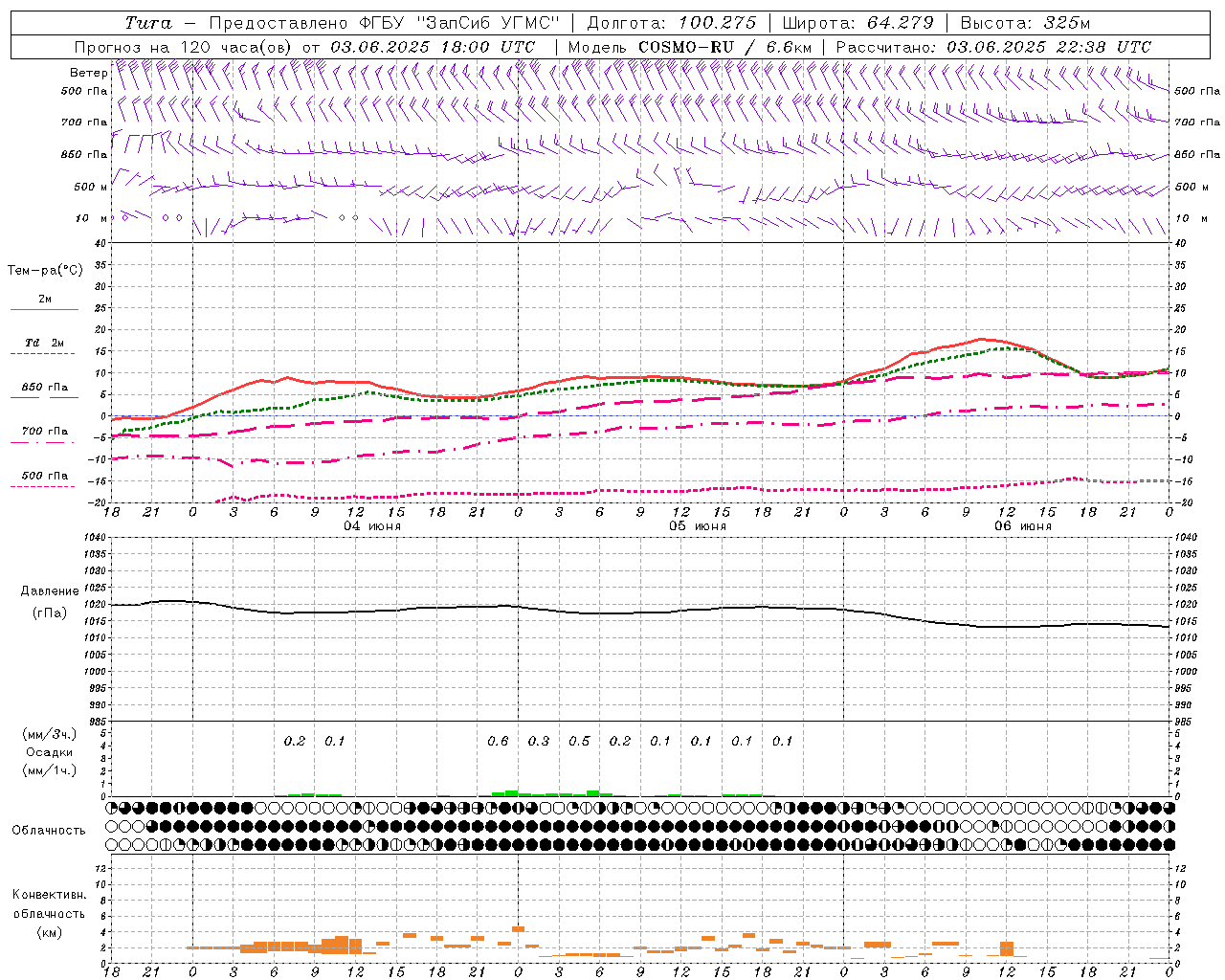Click the station name "Tura" in the header
The image size is (1225, 980).
click(148, 23)
